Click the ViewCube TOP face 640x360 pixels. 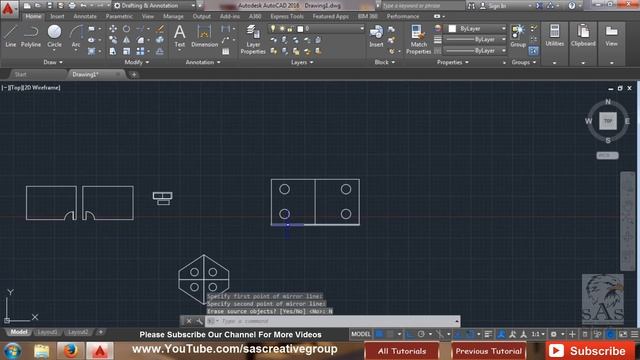[x=608, y=121]
